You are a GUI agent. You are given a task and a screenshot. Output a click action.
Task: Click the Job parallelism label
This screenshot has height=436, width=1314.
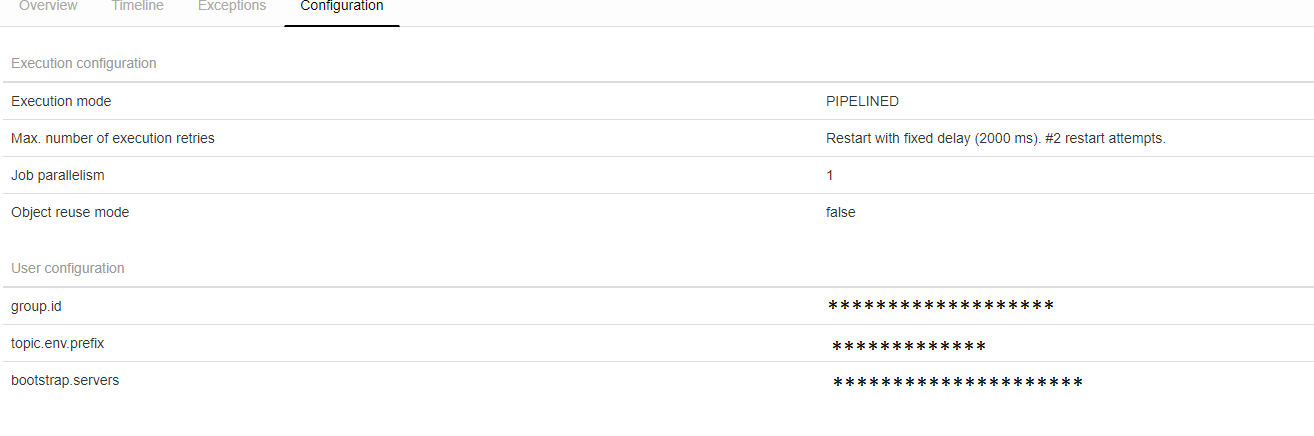pos(58,175)
